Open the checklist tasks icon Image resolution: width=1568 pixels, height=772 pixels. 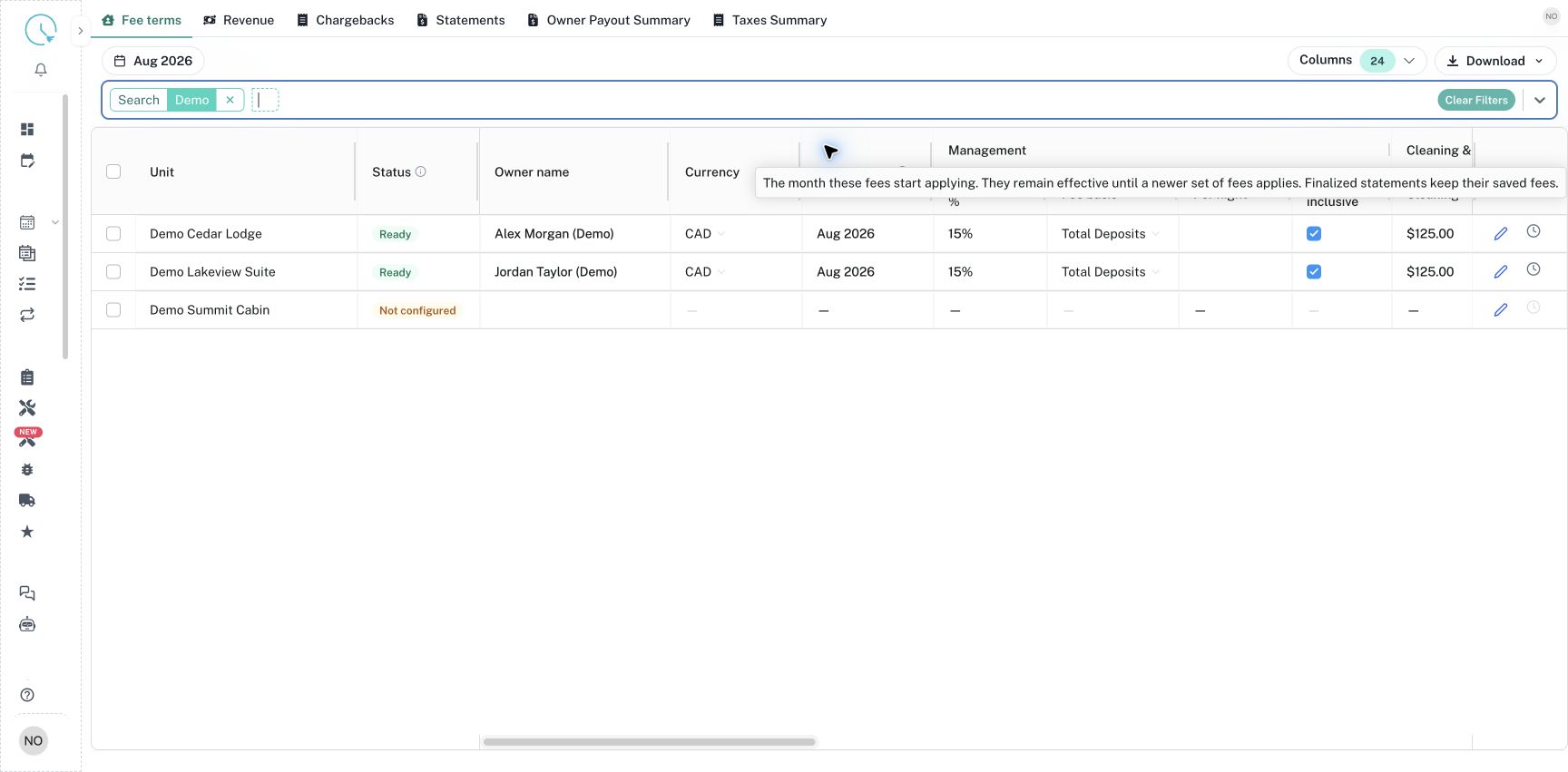27,284
